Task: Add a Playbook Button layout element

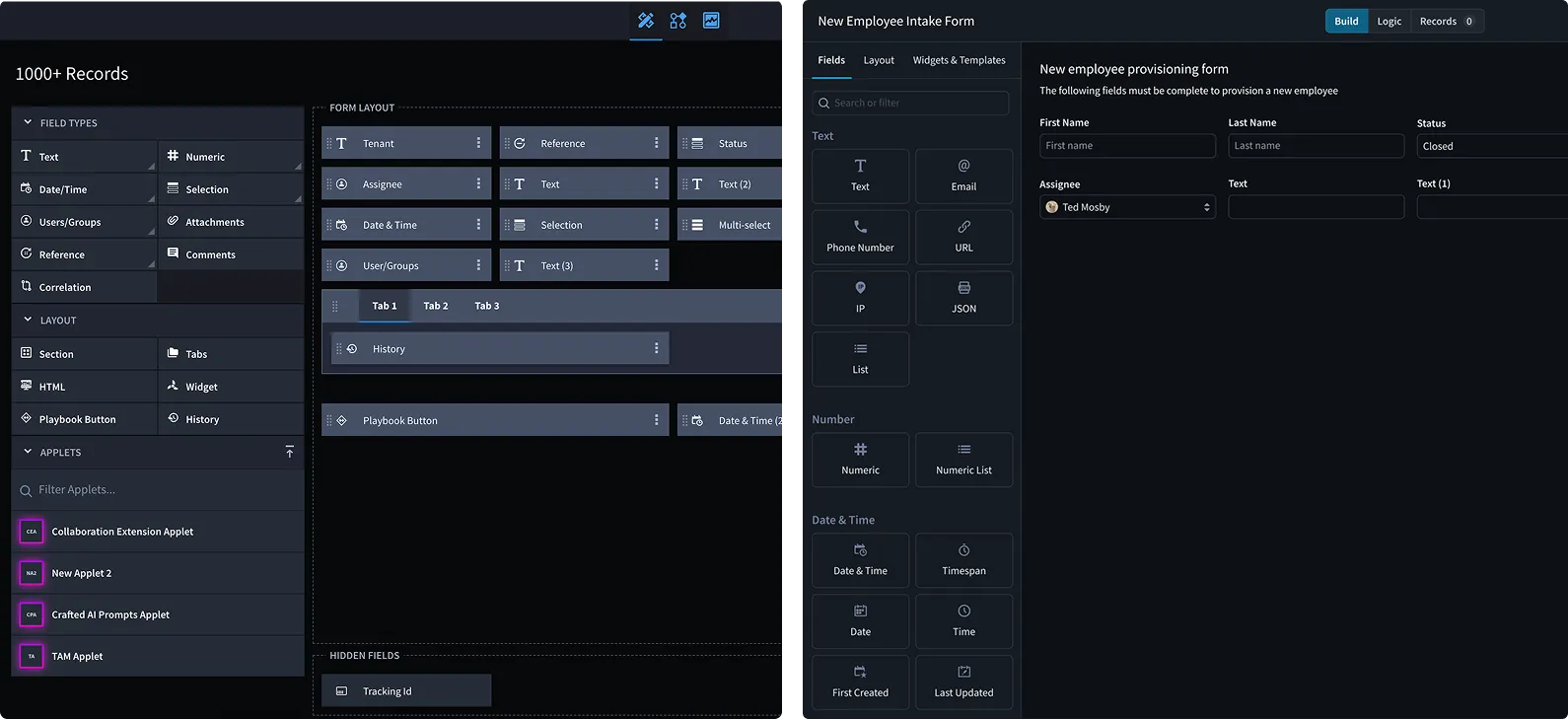Action: (x=85, y=418)
